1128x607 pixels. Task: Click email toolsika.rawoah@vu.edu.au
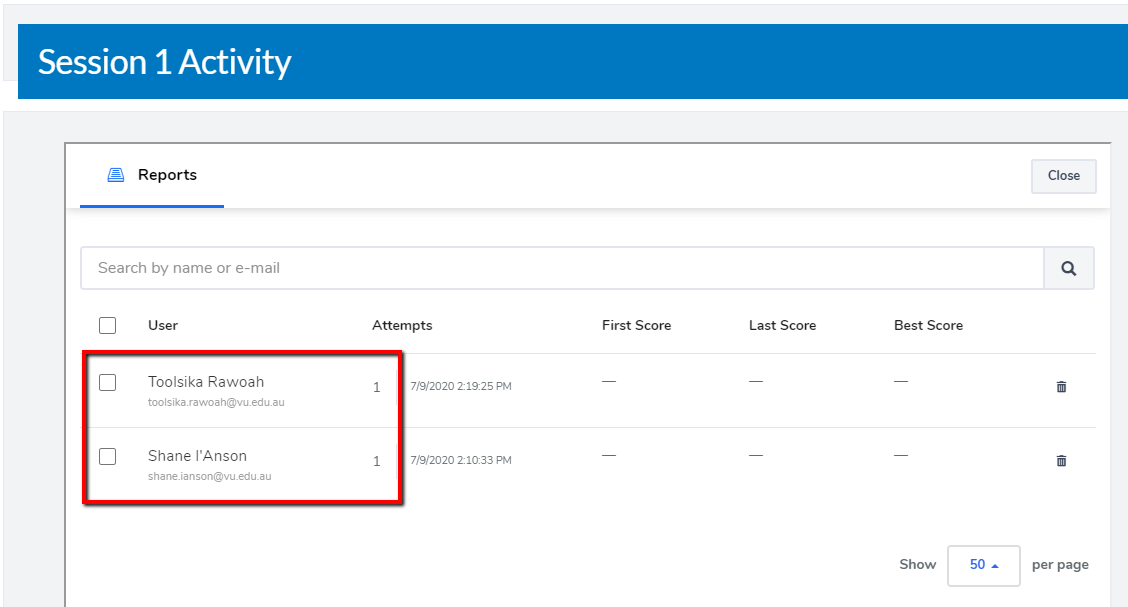pyautogui.click(x=217, y=403)
